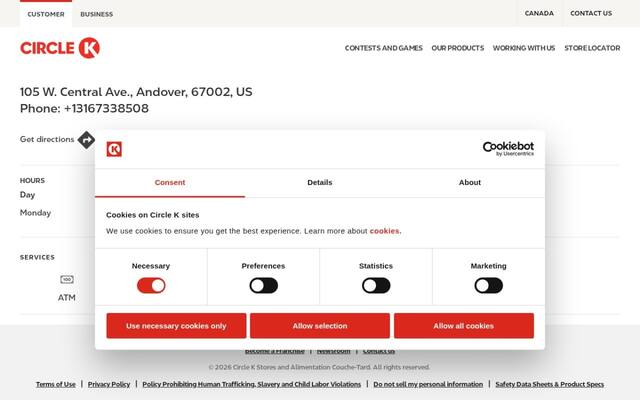Open the About tab
Image resolution: width=640 pixels, height=400 pixels.
[470, 182]
